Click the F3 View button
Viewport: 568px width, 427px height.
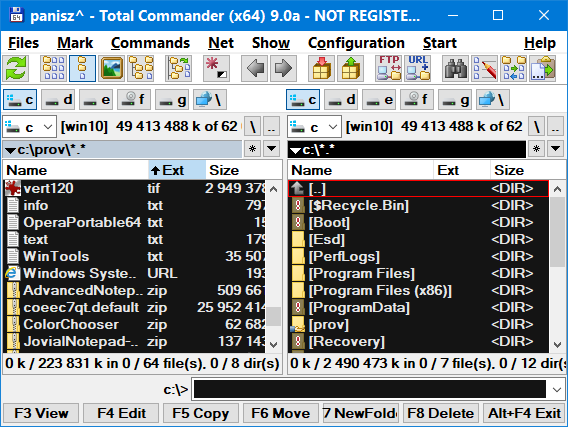pos(41,413)
